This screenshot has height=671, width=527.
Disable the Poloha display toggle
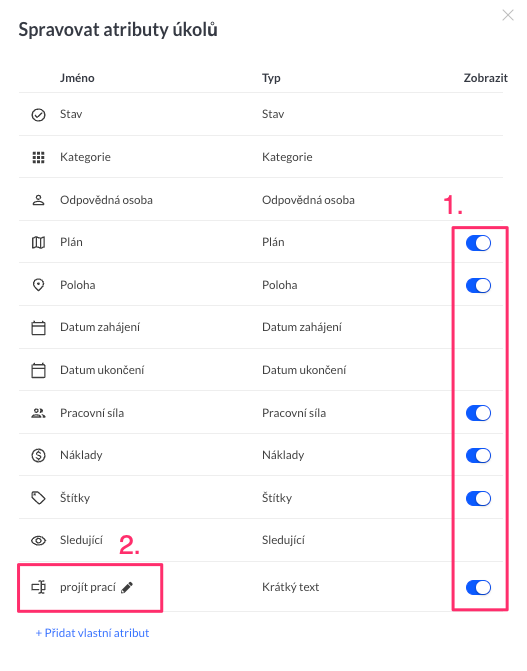point(478,285)
